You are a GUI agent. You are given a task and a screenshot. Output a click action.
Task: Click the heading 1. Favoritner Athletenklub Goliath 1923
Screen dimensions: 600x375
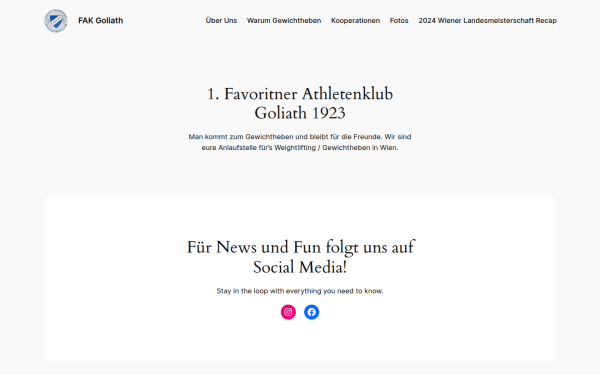(300, 104)
